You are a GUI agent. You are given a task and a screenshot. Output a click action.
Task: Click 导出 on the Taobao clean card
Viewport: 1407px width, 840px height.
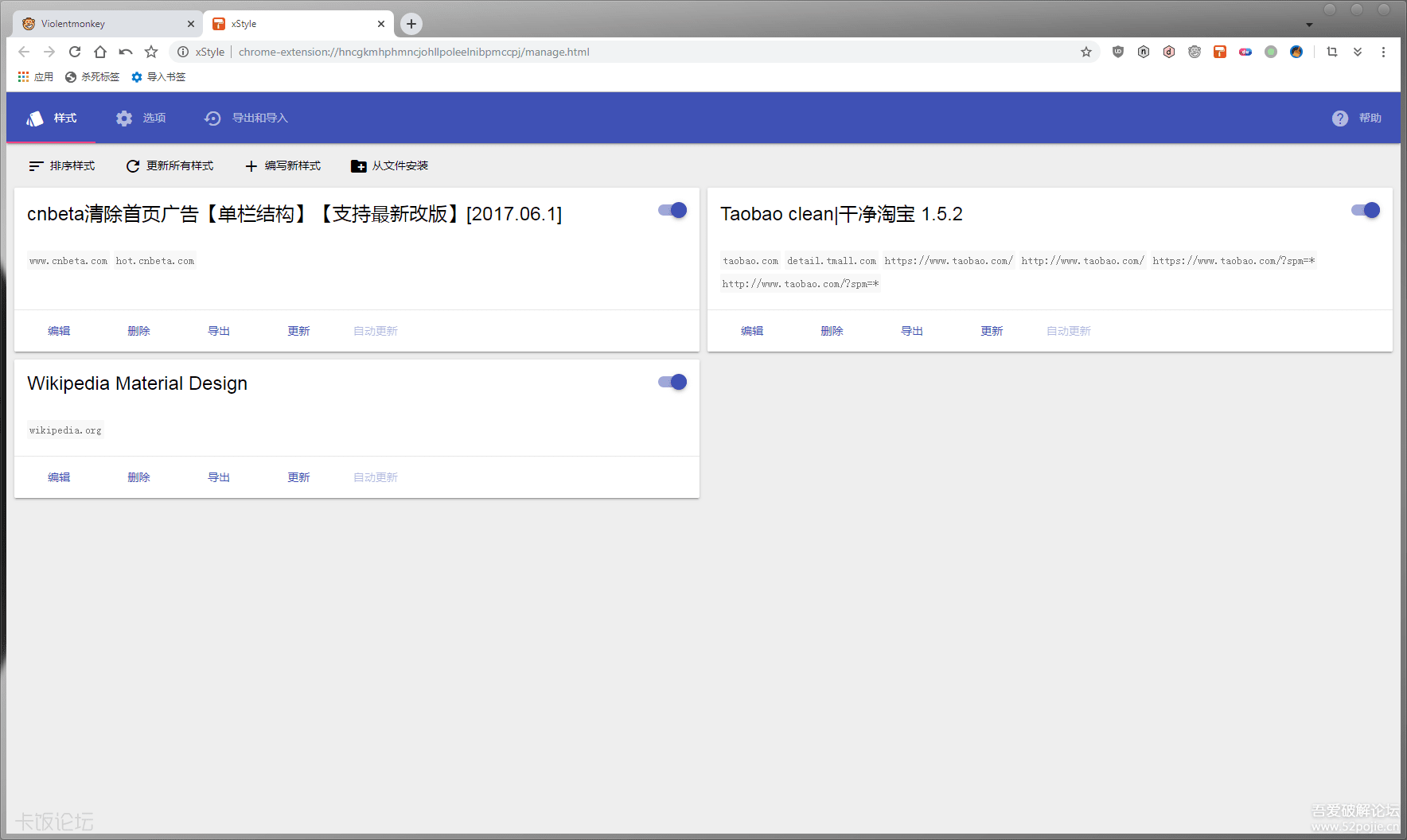[x=912, y=331]
